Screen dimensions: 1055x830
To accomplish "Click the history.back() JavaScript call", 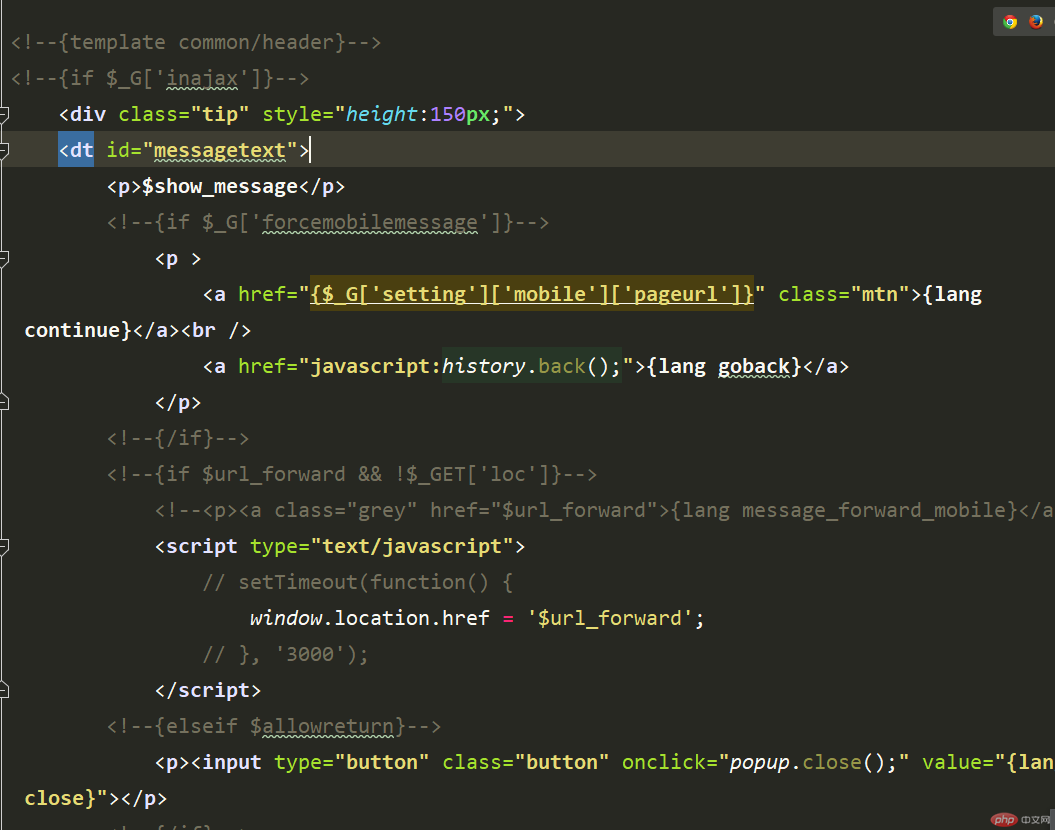I will coord(532,366).
